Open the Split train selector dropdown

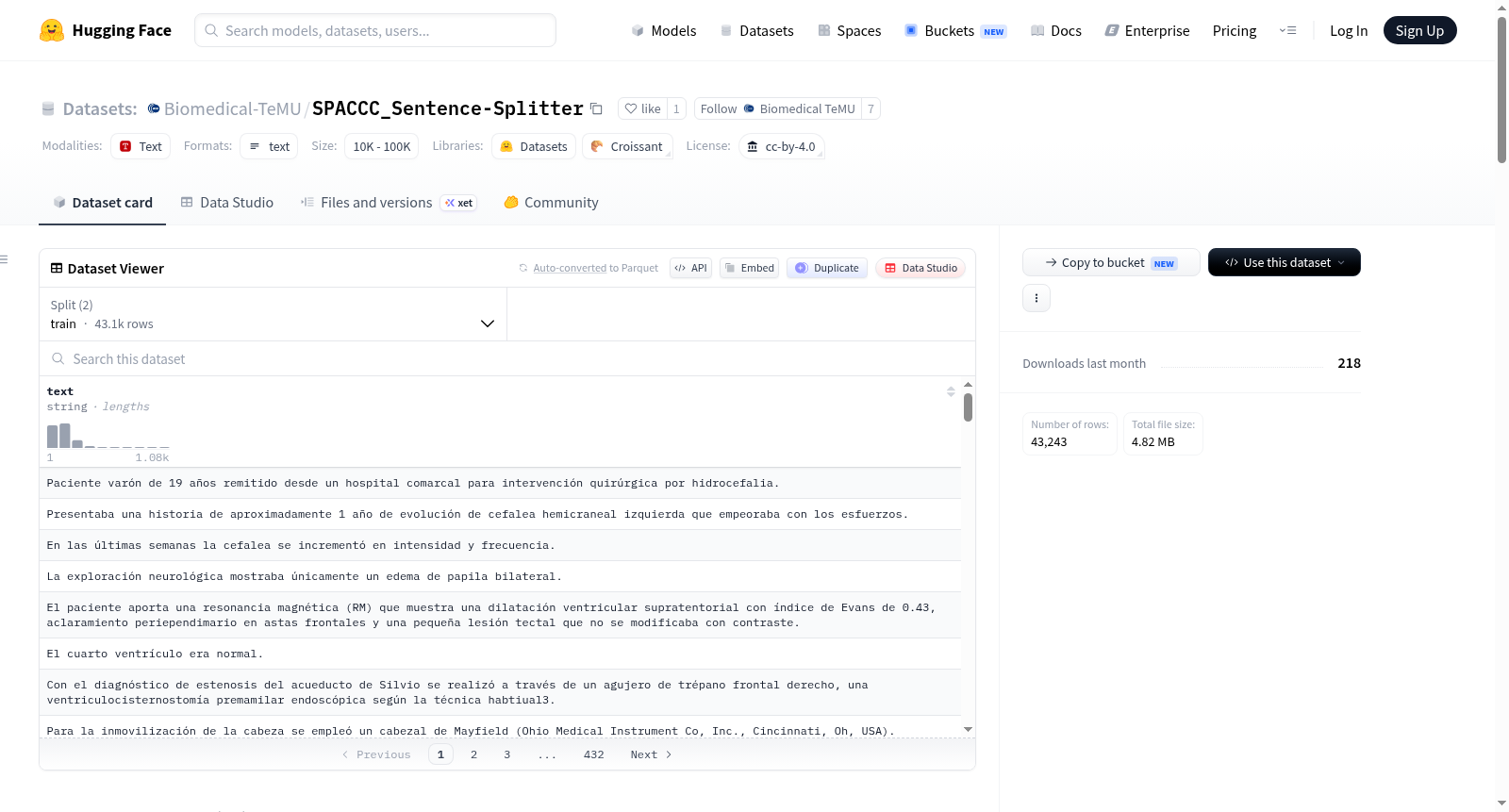tap(273, 314)
